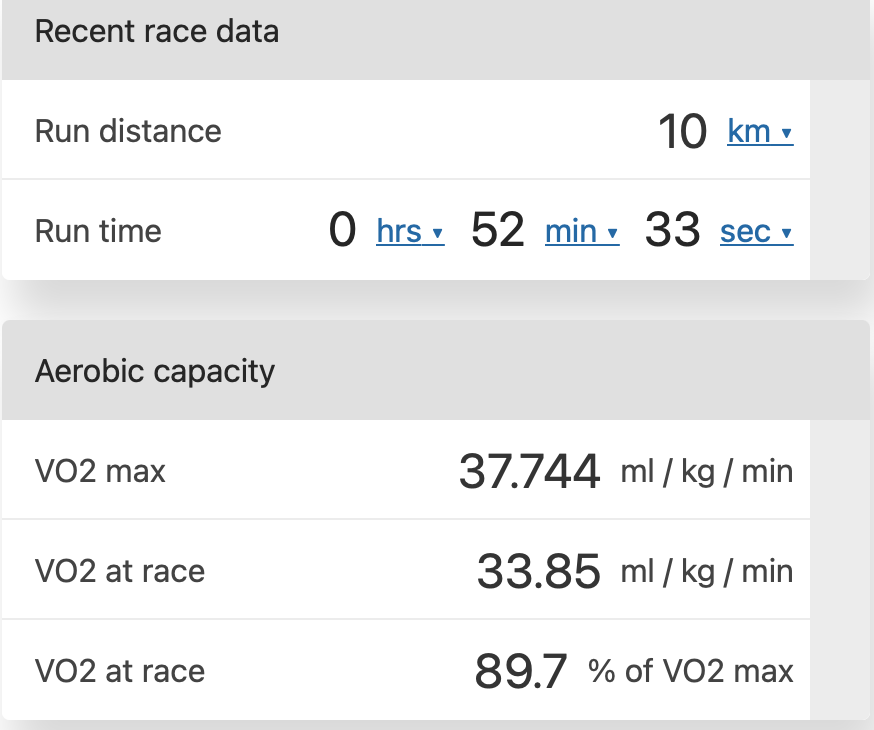The image size is (874, 730).
Task: Click the VO2 at race value 33.85
Action: (x=538, y=571)
